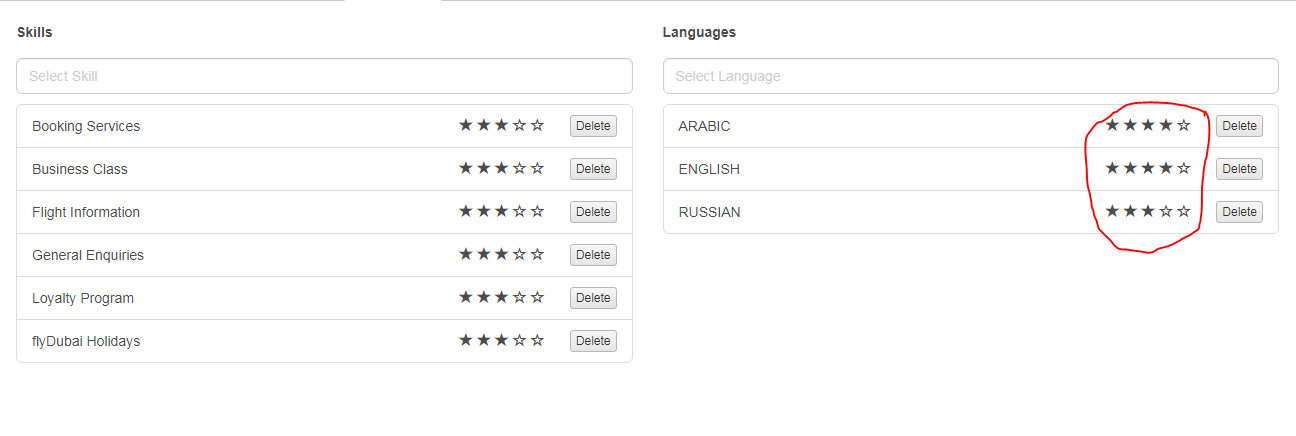Set Booking Services rating to five stars
The height and width of the screenshot is (436, 1296).
click(538, 126)
